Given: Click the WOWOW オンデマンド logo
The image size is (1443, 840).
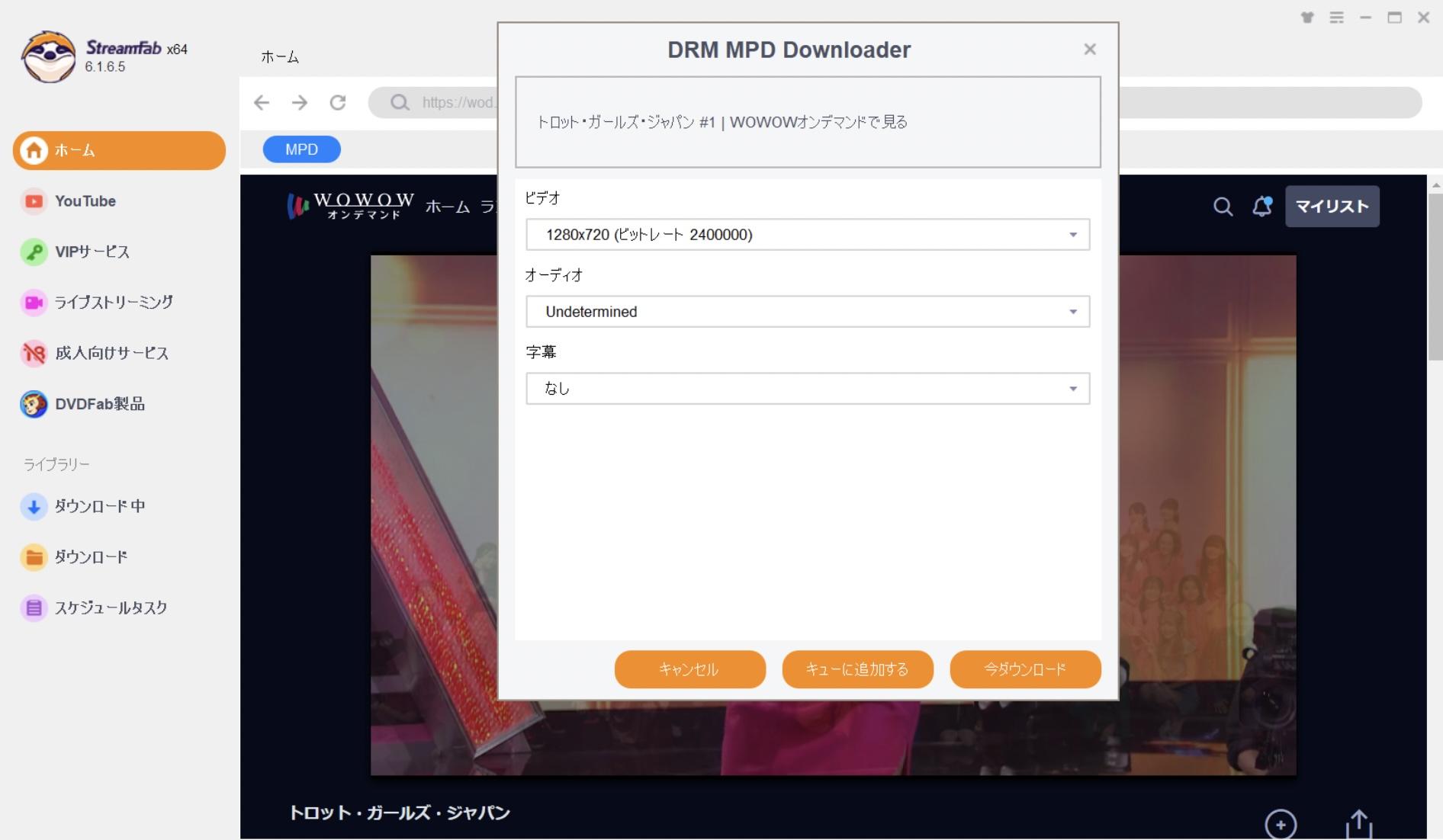Looking at the screenshot, I should [351, 205].
